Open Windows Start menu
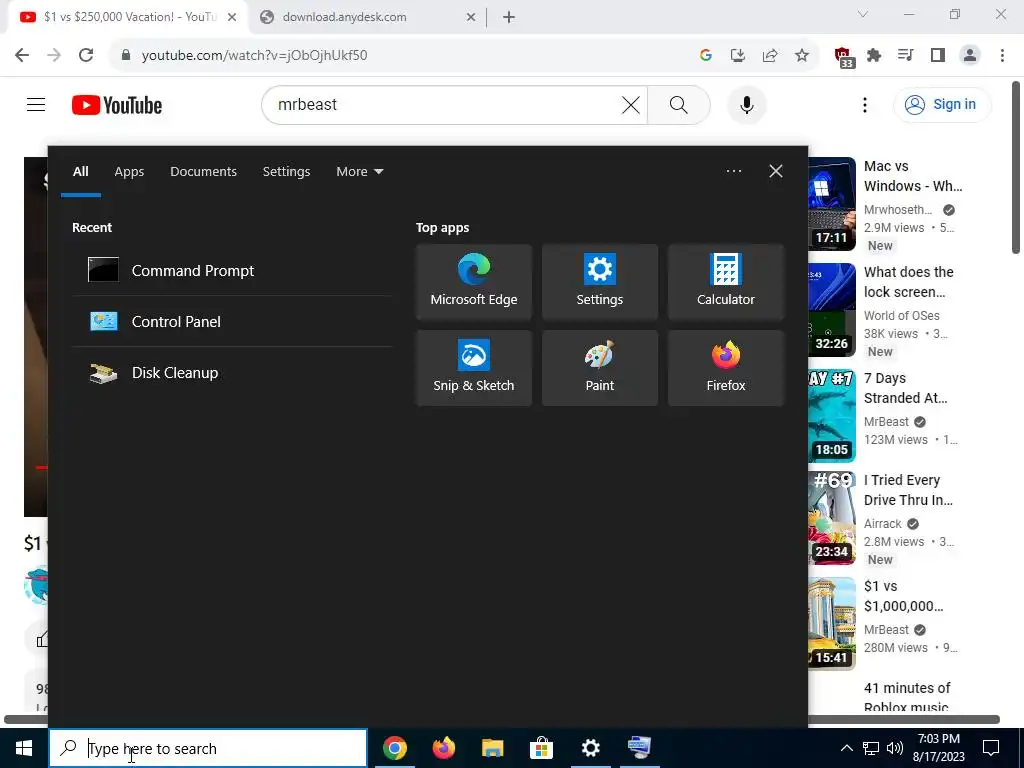The image size is (1024, 768). point(24,748)
